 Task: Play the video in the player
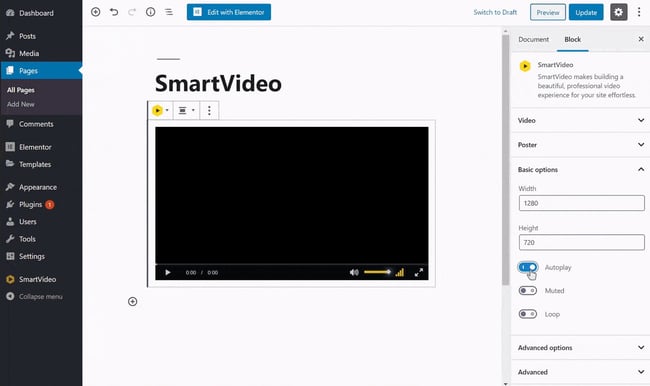pyautogui.click(x=168, y=272)
